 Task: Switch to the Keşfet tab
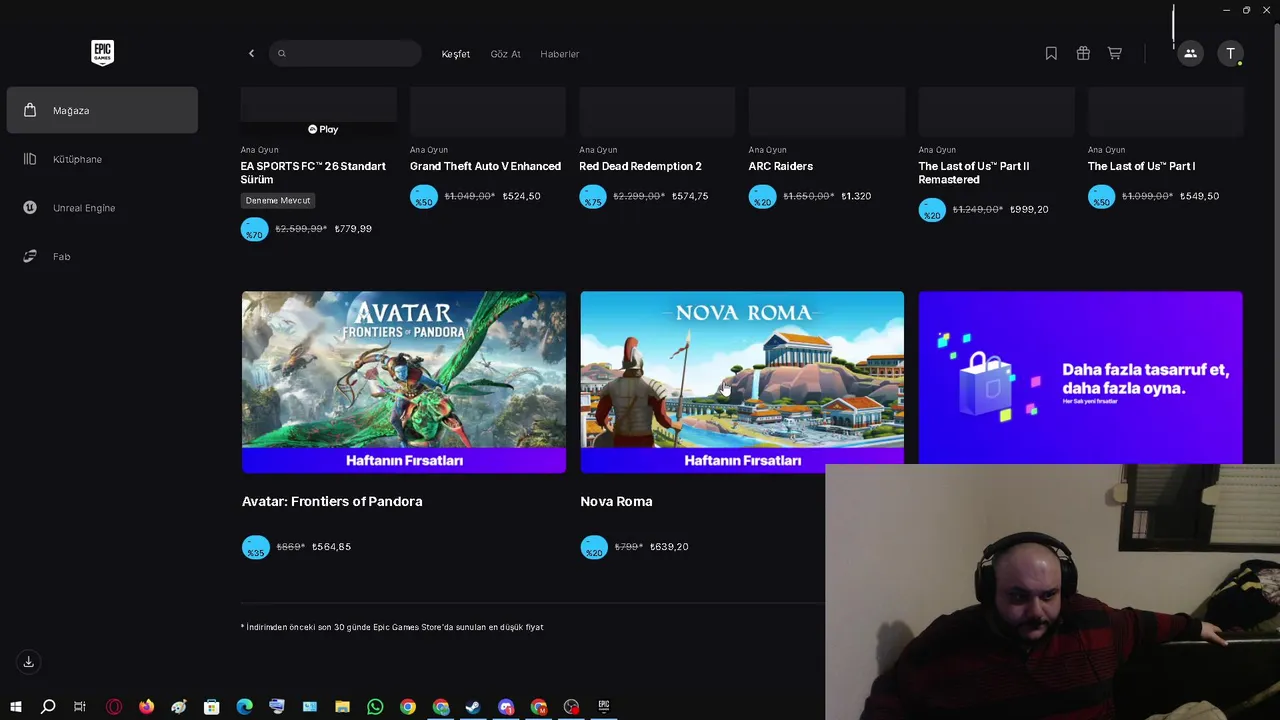pyautogui.click(x=456, y=54)
